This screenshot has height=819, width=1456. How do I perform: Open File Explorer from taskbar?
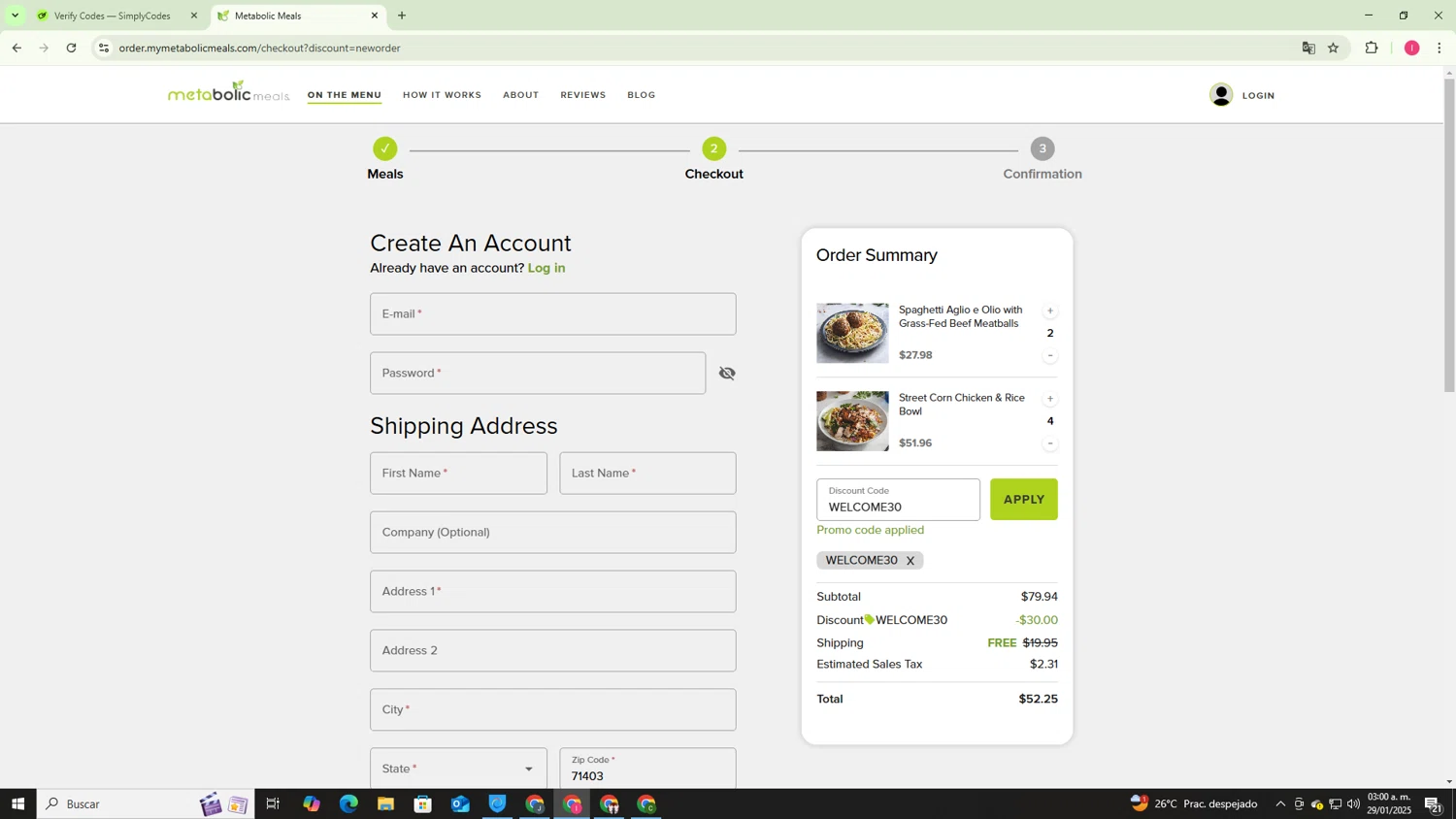coord(385,803)
